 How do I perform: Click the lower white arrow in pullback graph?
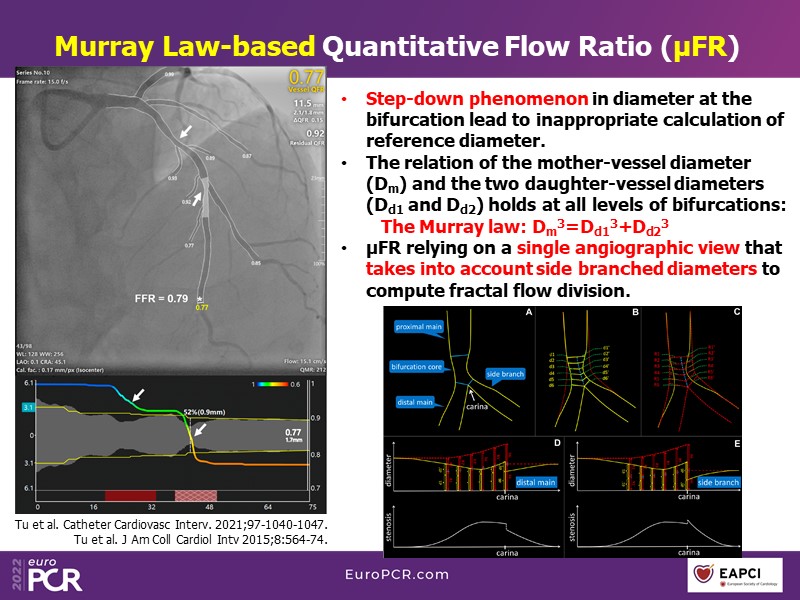tap(201, 430)
